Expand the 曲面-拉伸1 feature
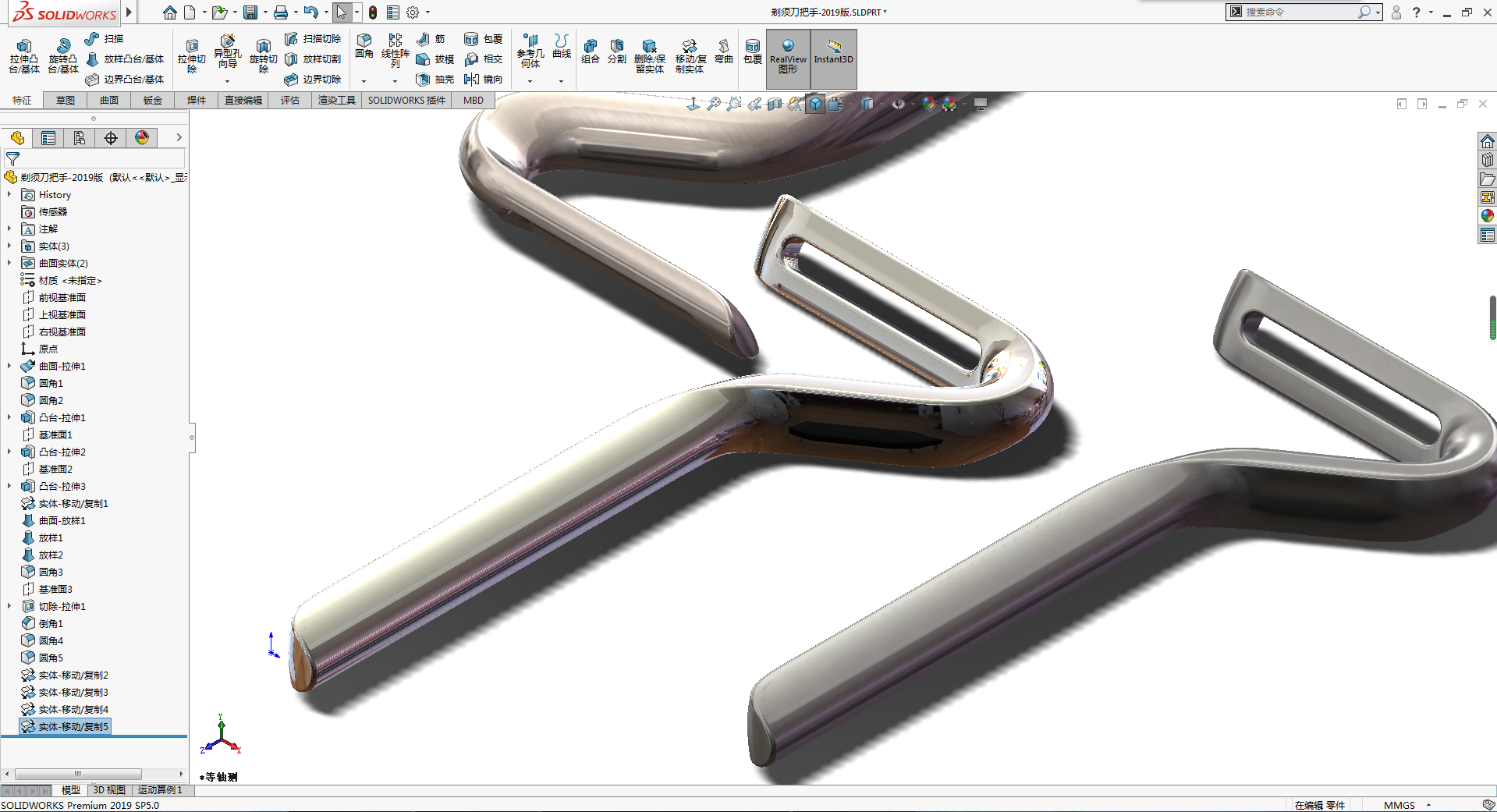This screenshot has height=812, width=1497. point(9,366)
